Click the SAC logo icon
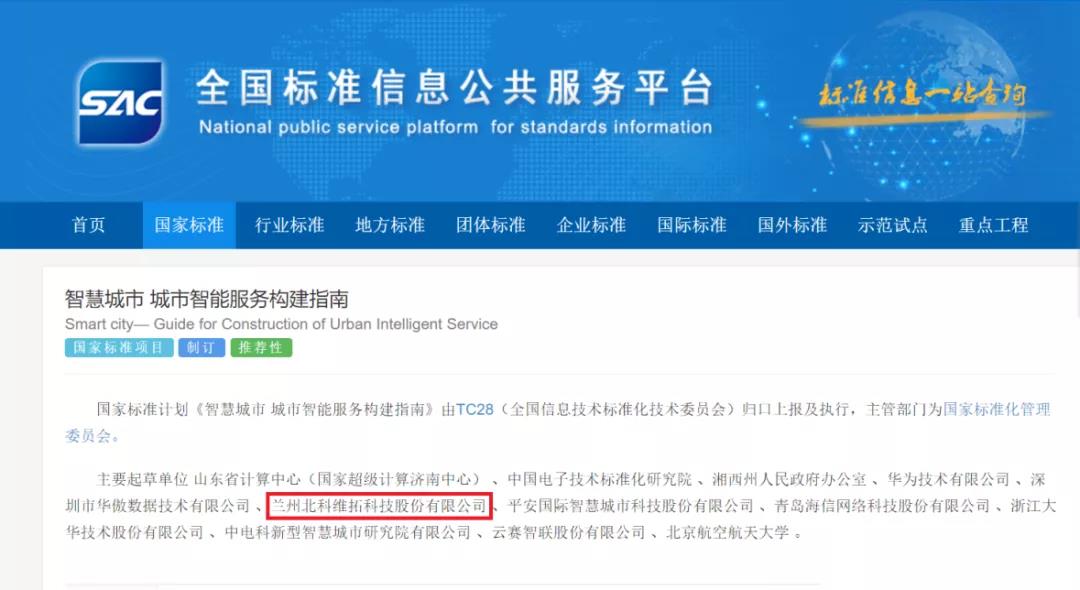This screenshot has height=590, width=1080. pos(121,102)
